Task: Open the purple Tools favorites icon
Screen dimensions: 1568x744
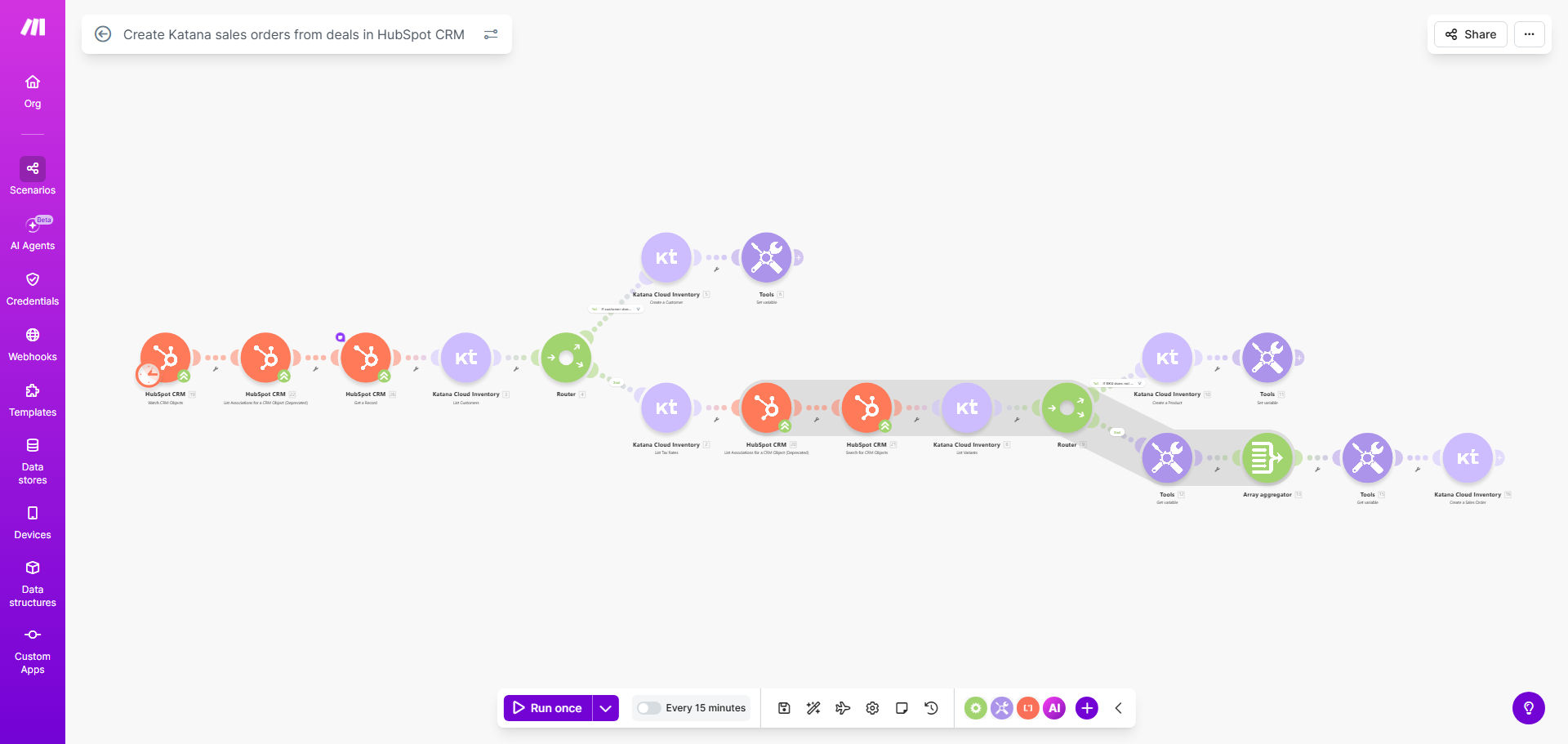Action: click(x=1002, y=708)
